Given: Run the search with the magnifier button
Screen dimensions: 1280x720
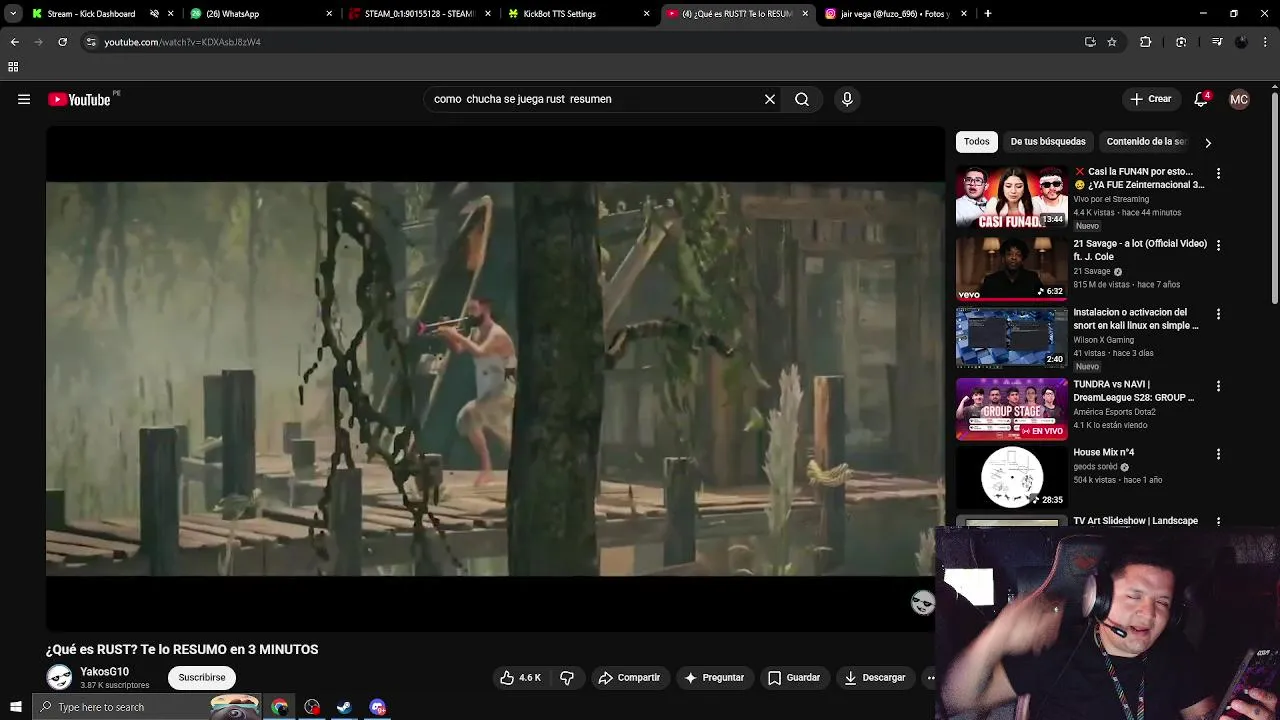Looking at the screenshot, I should pos(802,99).
